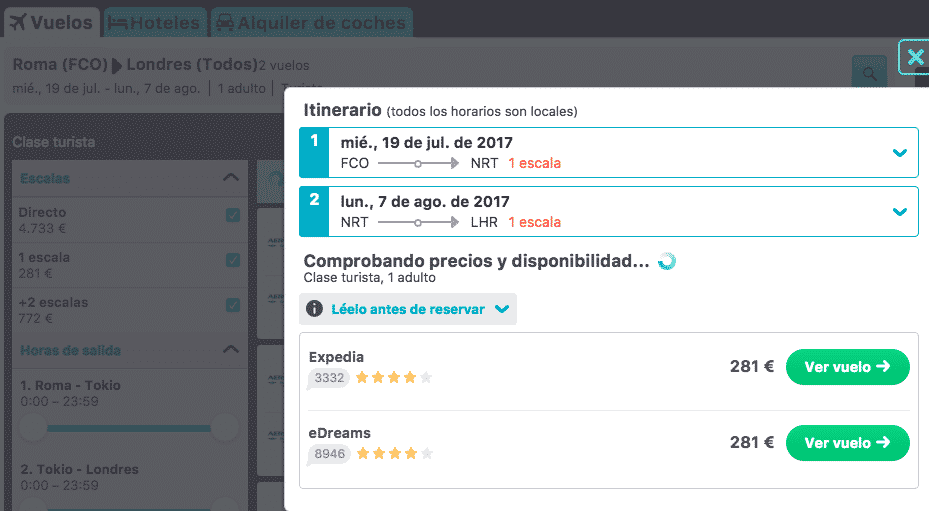Uncheck the Directo stops checkbox
Image resolution: width=929 pixels, height=511 pixels.
tap(233, 215)
